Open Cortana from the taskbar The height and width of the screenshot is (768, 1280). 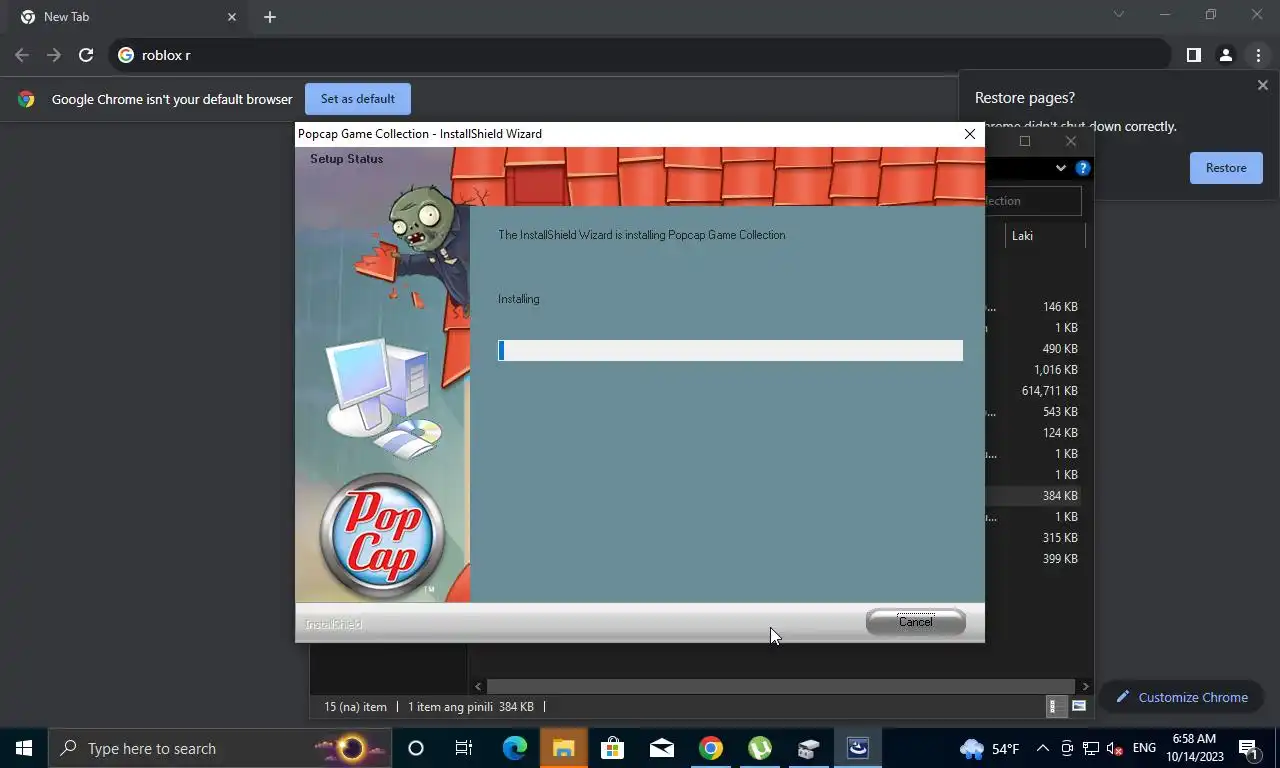click(416, 748)
